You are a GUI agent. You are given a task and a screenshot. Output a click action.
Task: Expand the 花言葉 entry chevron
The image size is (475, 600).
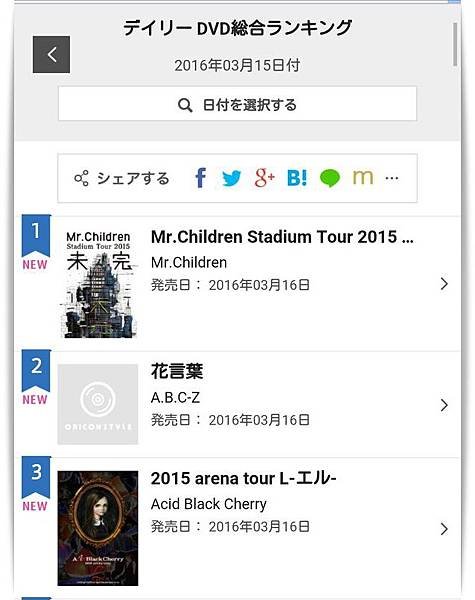point(444,405)
